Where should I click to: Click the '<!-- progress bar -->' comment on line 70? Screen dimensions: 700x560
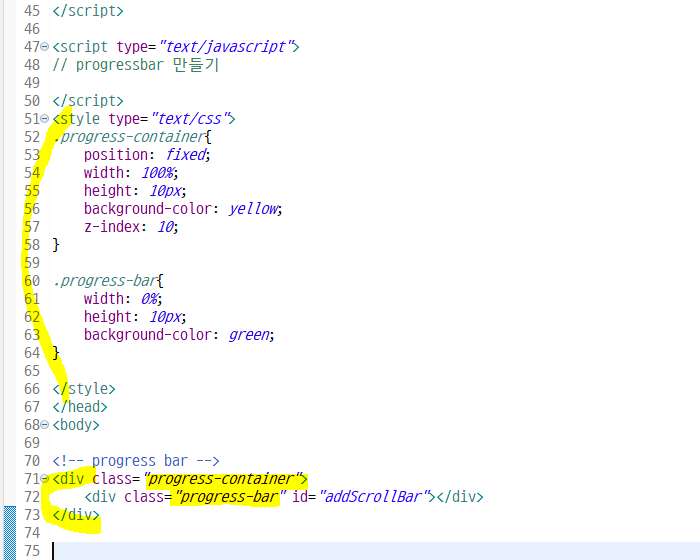[x=136, y=461]
